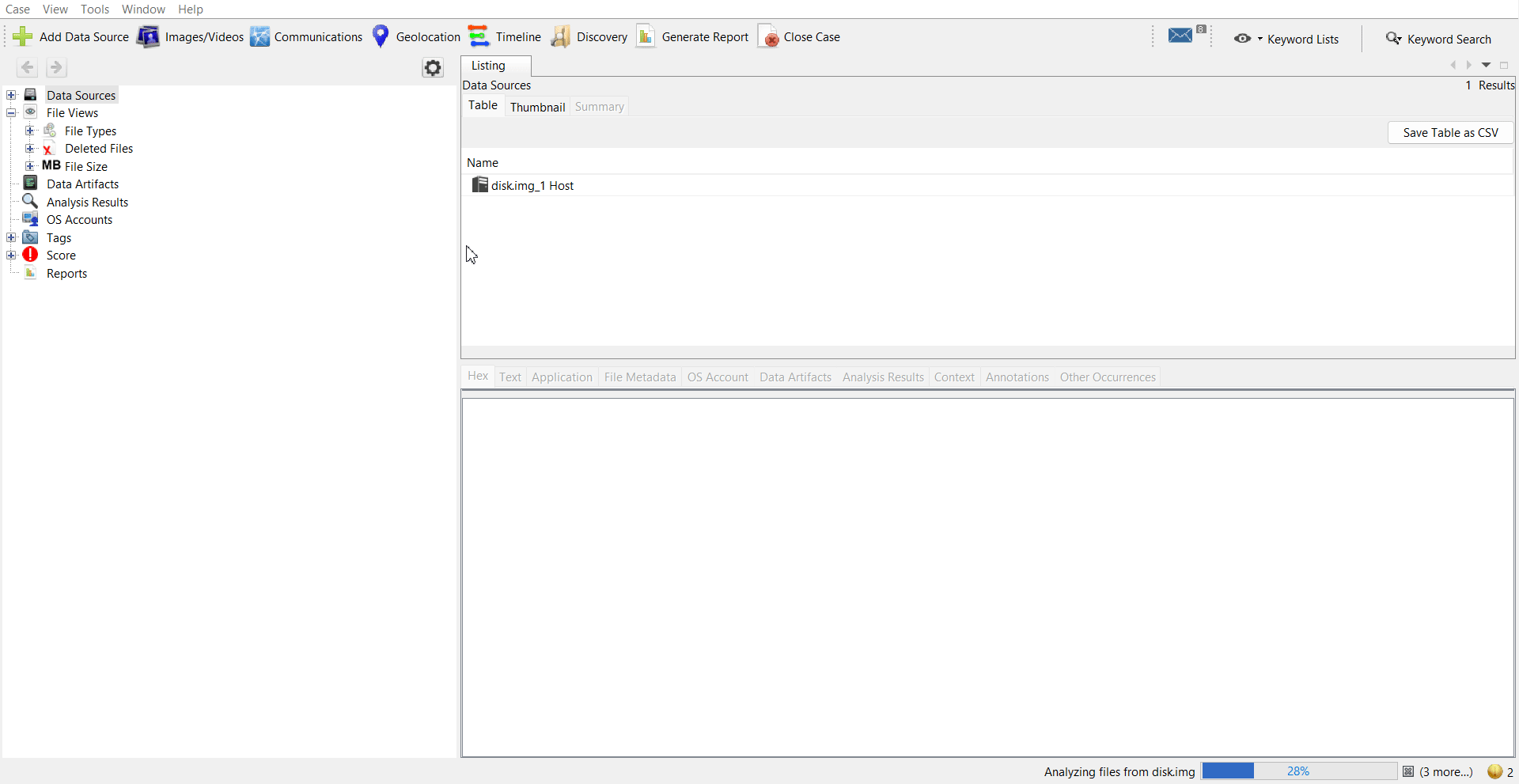Open the Geolocation map pin
The image size is (1519, 784).
(381, 36)
